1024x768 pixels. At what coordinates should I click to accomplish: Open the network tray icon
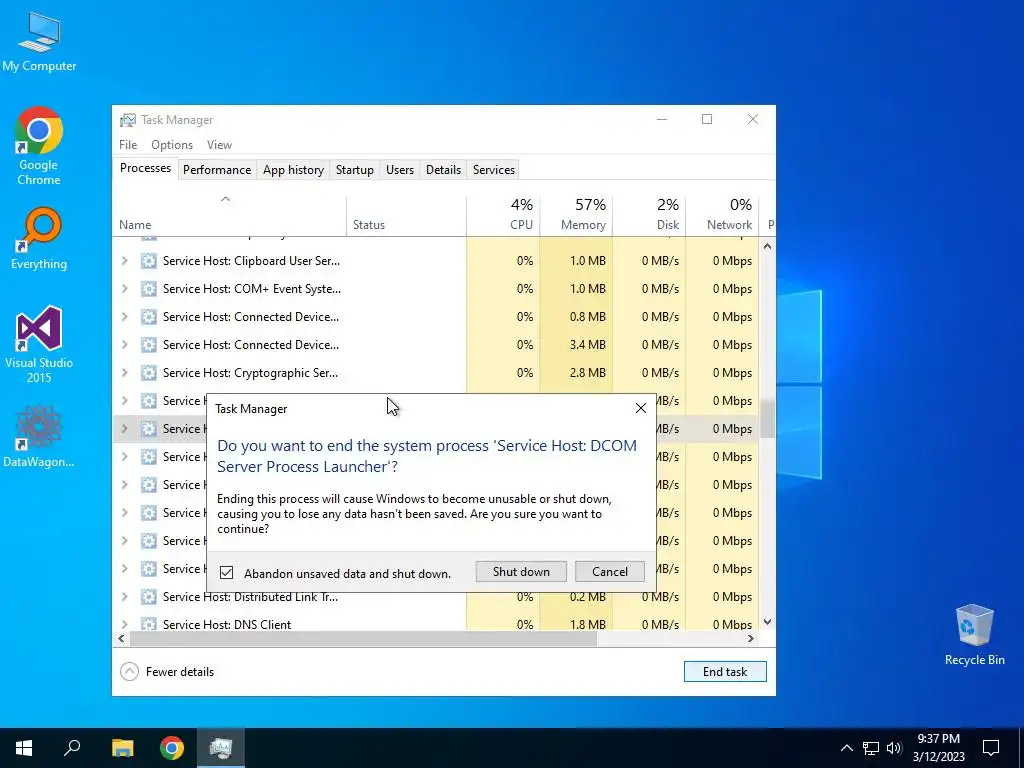click(871, 748)
